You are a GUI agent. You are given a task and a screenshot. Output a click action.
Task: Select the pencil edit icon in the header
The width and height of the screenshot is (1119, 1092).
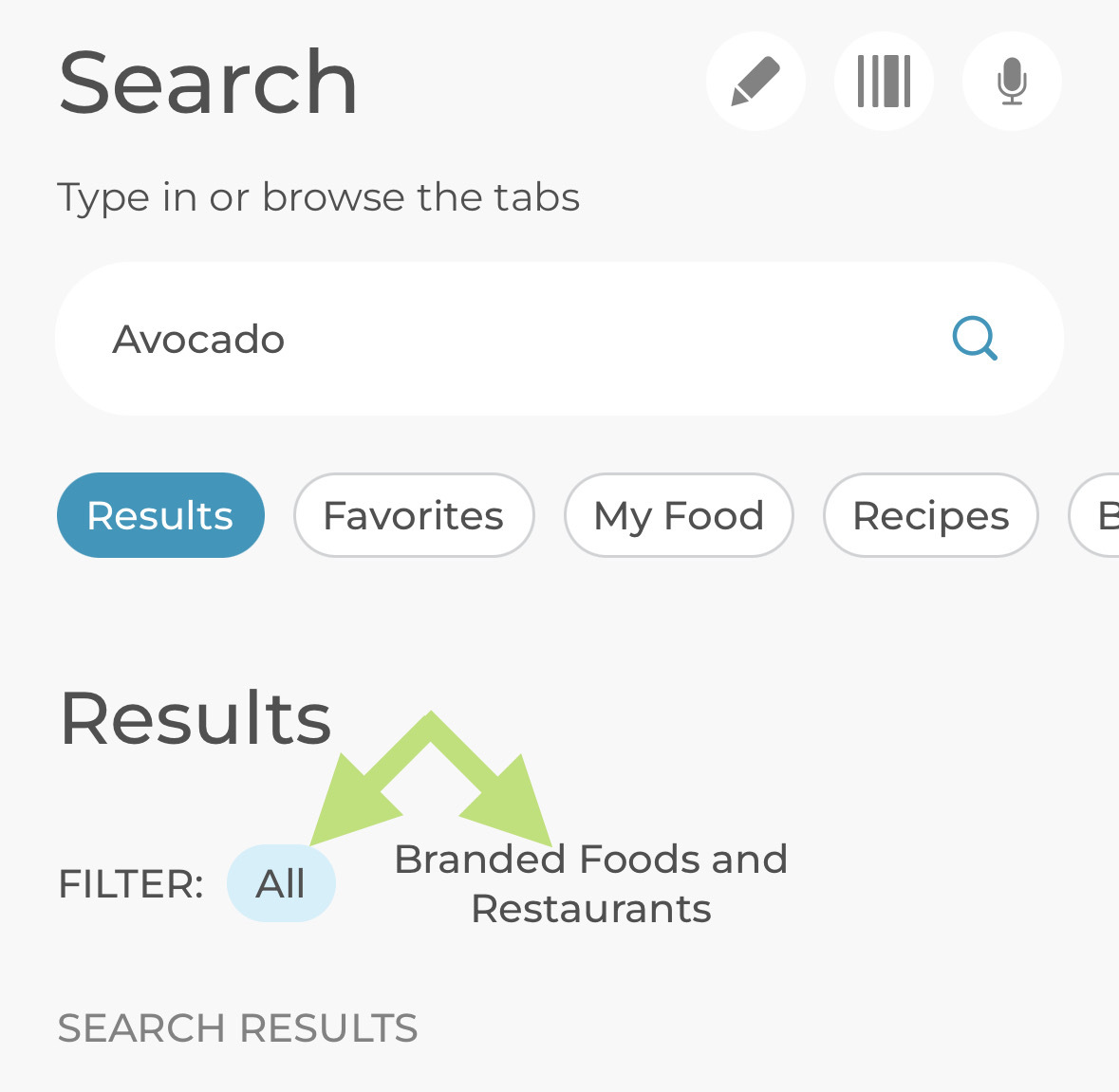(x=755, y=82)
